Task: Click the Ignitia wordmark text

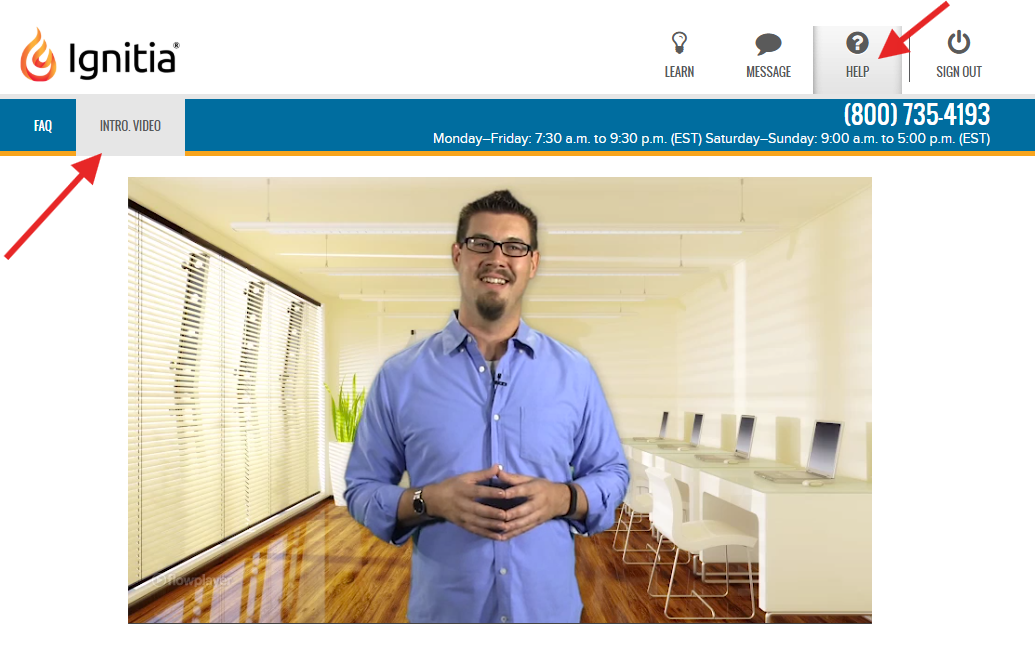Action: point(123,60)
